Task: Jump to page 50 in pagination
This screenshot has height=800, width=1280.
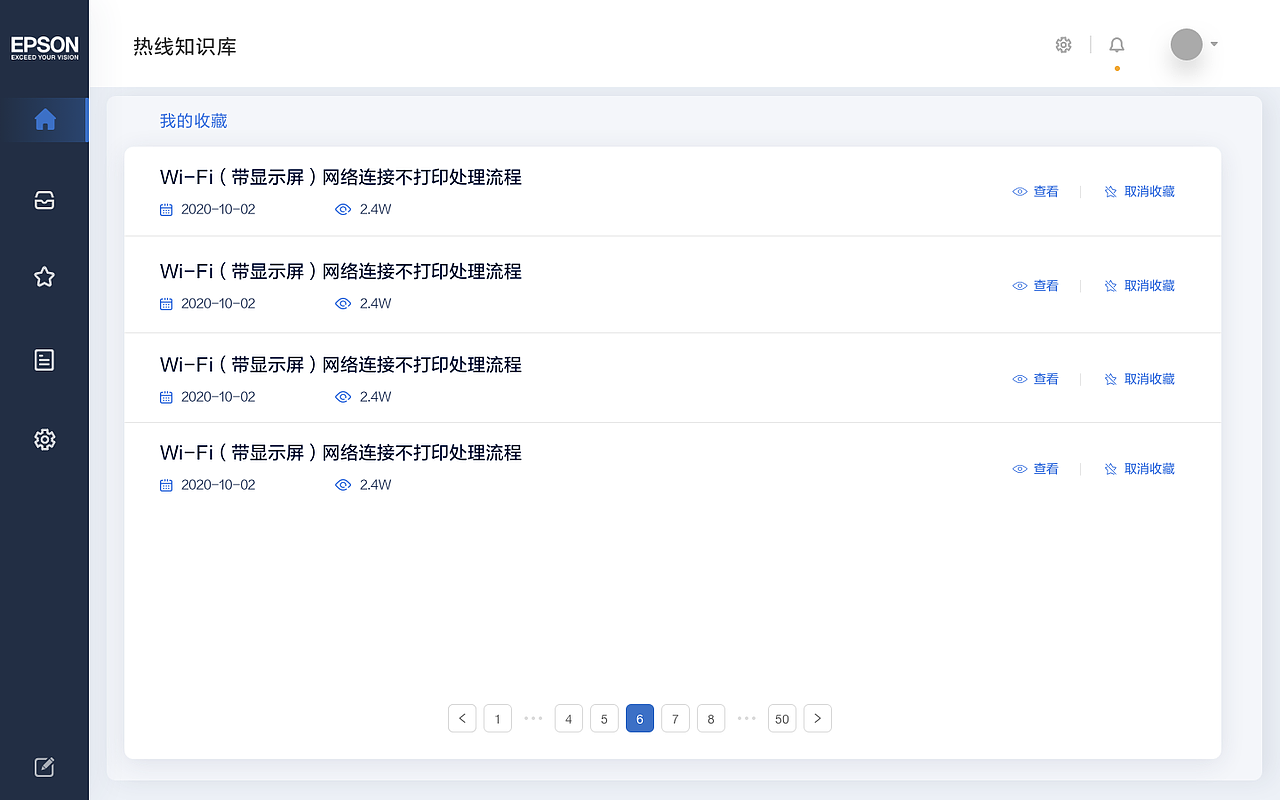Action: pos(782,718)
